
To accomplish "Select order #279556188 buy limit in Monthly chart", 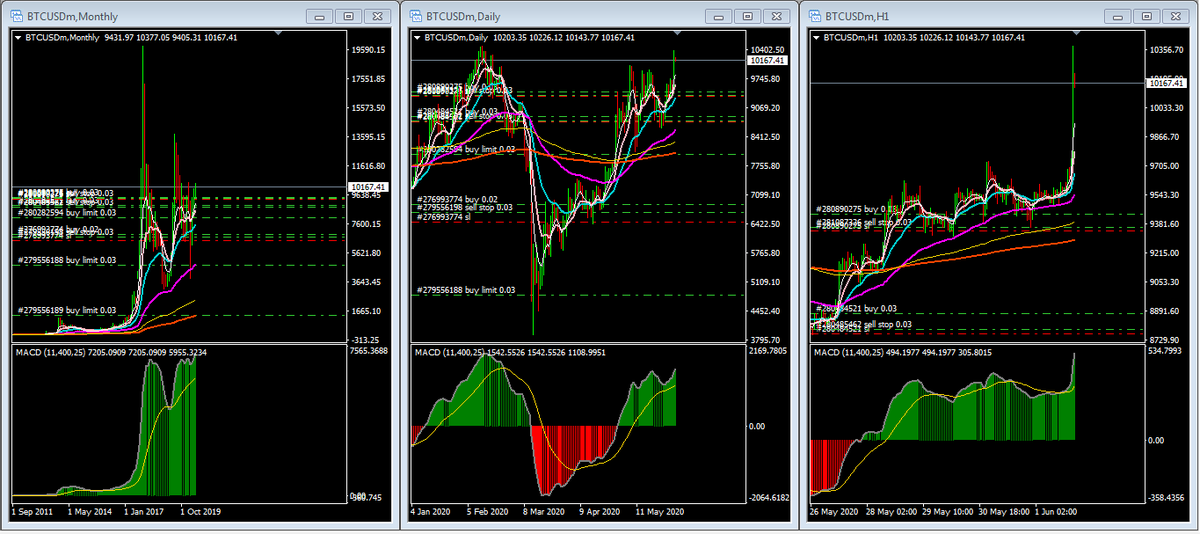I will (x=66, y=260).
